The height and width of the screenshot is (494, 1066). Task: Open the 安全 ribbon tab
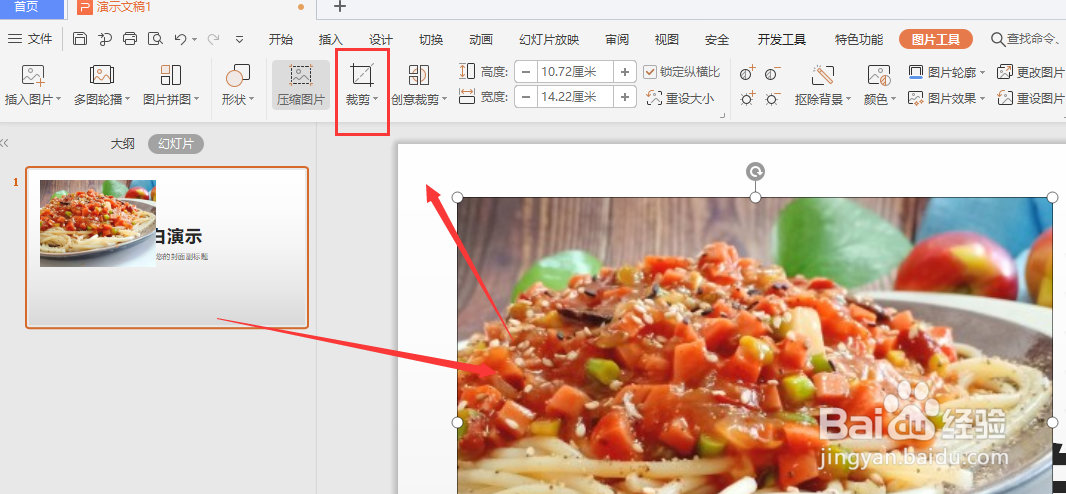tap(717, 39)
